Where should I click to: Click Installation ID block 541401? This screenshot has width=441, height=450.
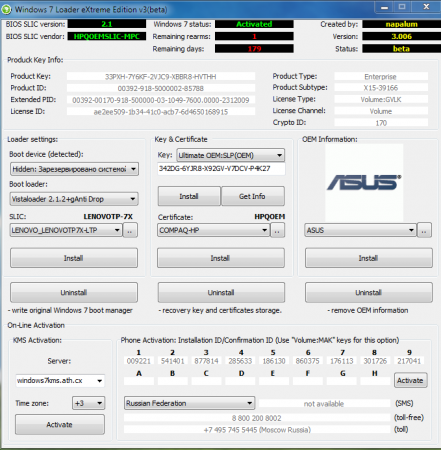[x=173, y=361]
